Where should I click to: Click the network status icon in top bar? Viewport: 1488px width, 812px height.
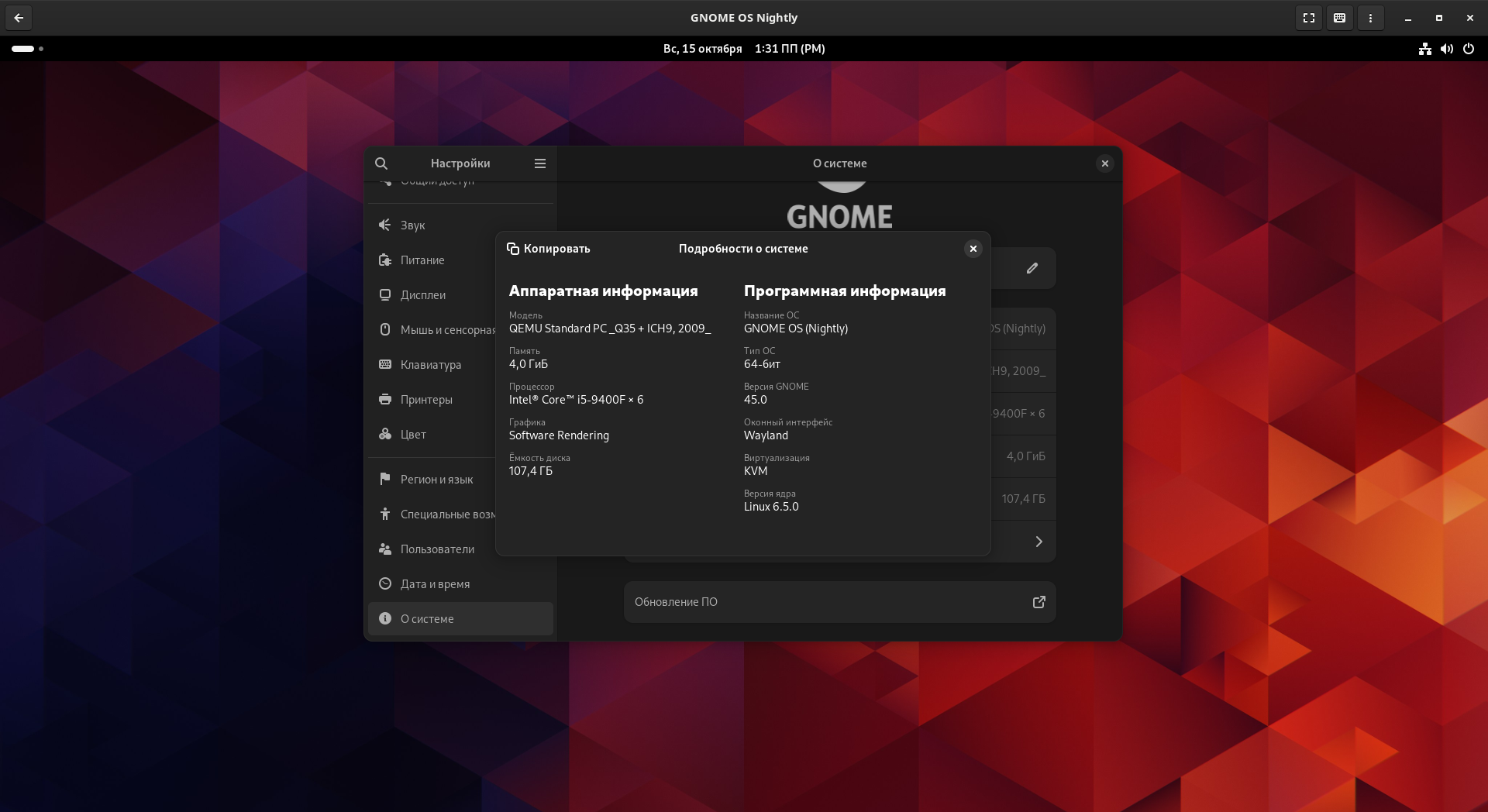[1425, 49]
